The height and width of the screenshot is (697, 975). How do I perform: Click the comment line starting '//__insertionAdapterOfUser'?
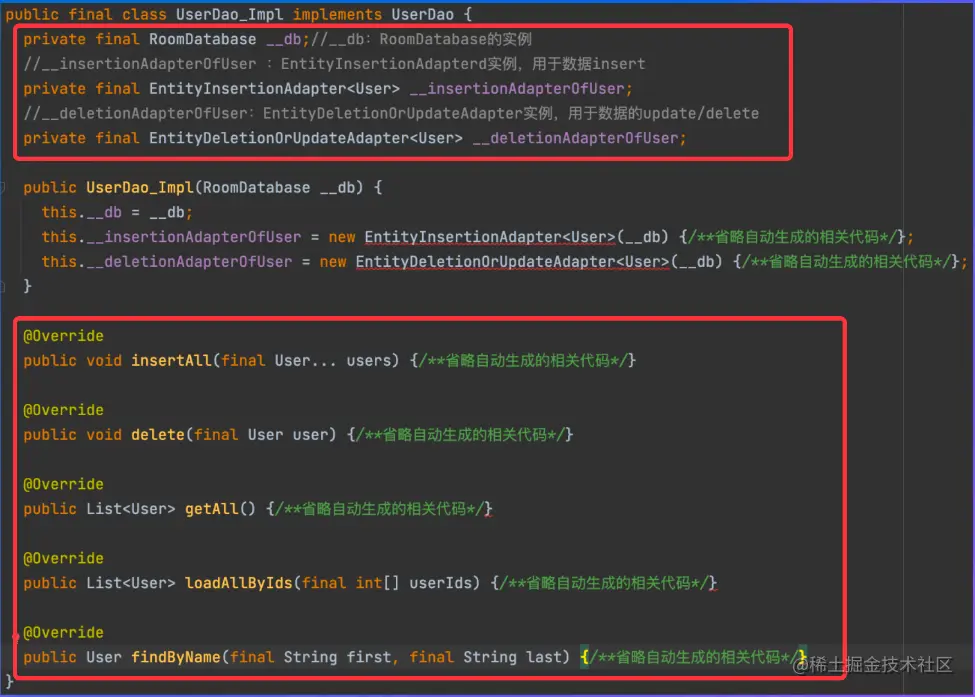334,64
